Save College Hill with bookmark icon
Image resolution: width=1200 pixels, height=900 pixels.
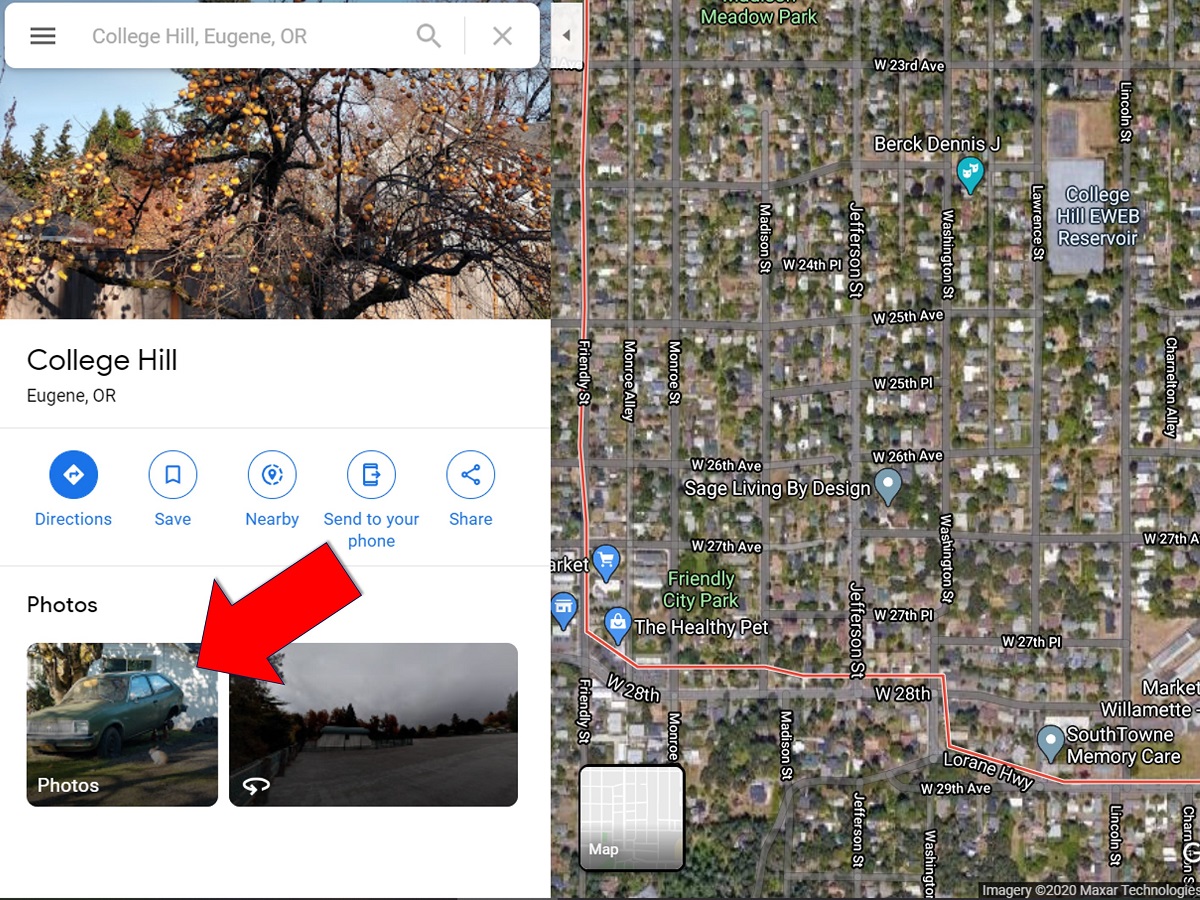173,474
